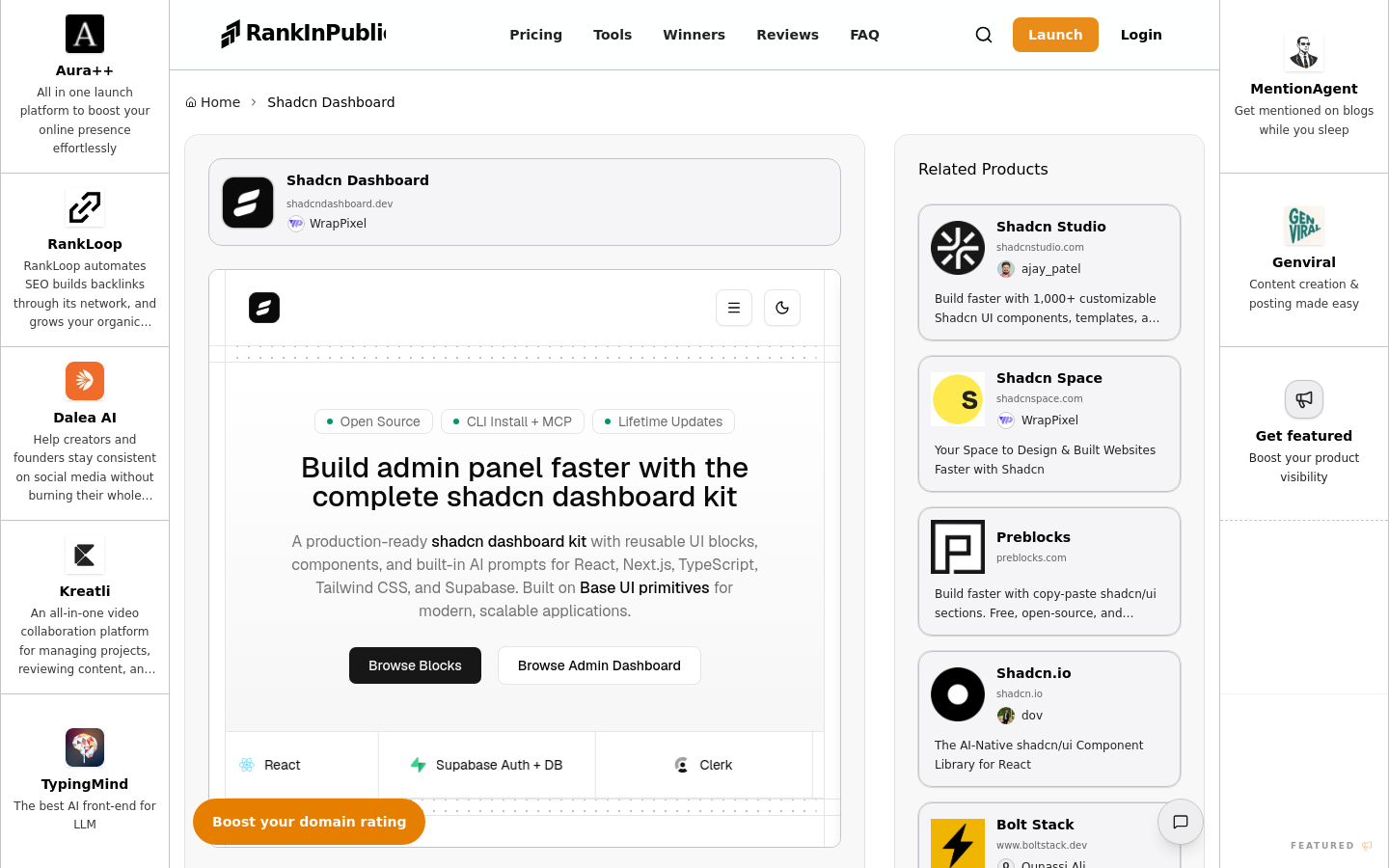The width and height of the screenshot is (1389, 868).
Task: Click the Lifetime Updates badge
Action: click(664, 421)
